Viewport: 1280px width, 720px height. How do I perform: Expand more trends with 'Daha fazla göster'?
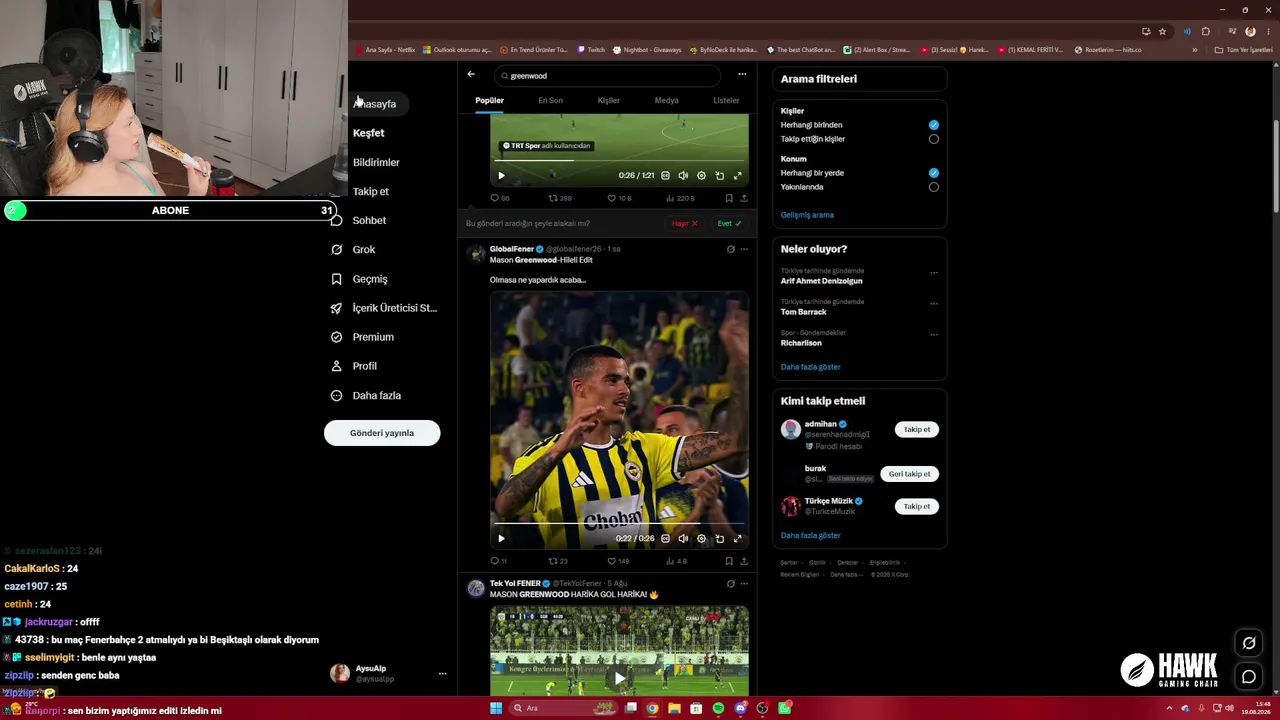click(810, 367)
